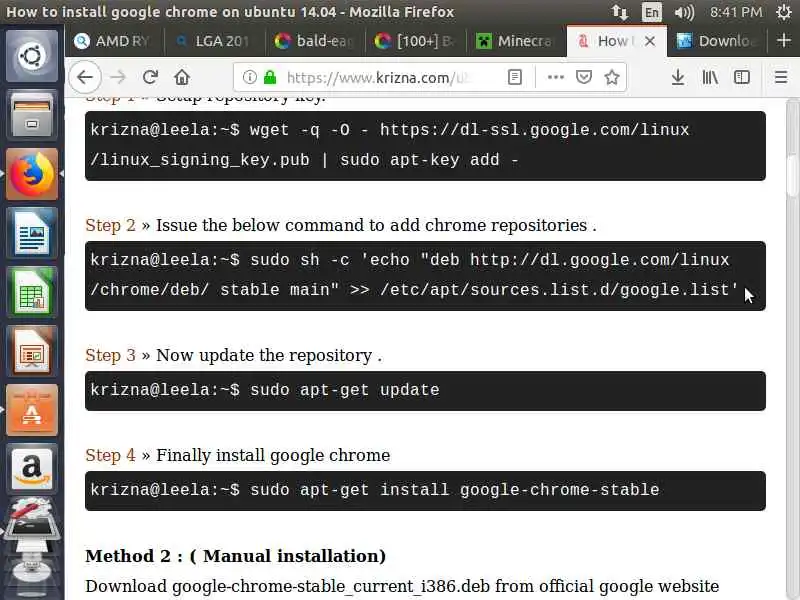Open the Library bookmarks and history menu
The height and width of the screenshot is (600, 800).
[710, 78]
